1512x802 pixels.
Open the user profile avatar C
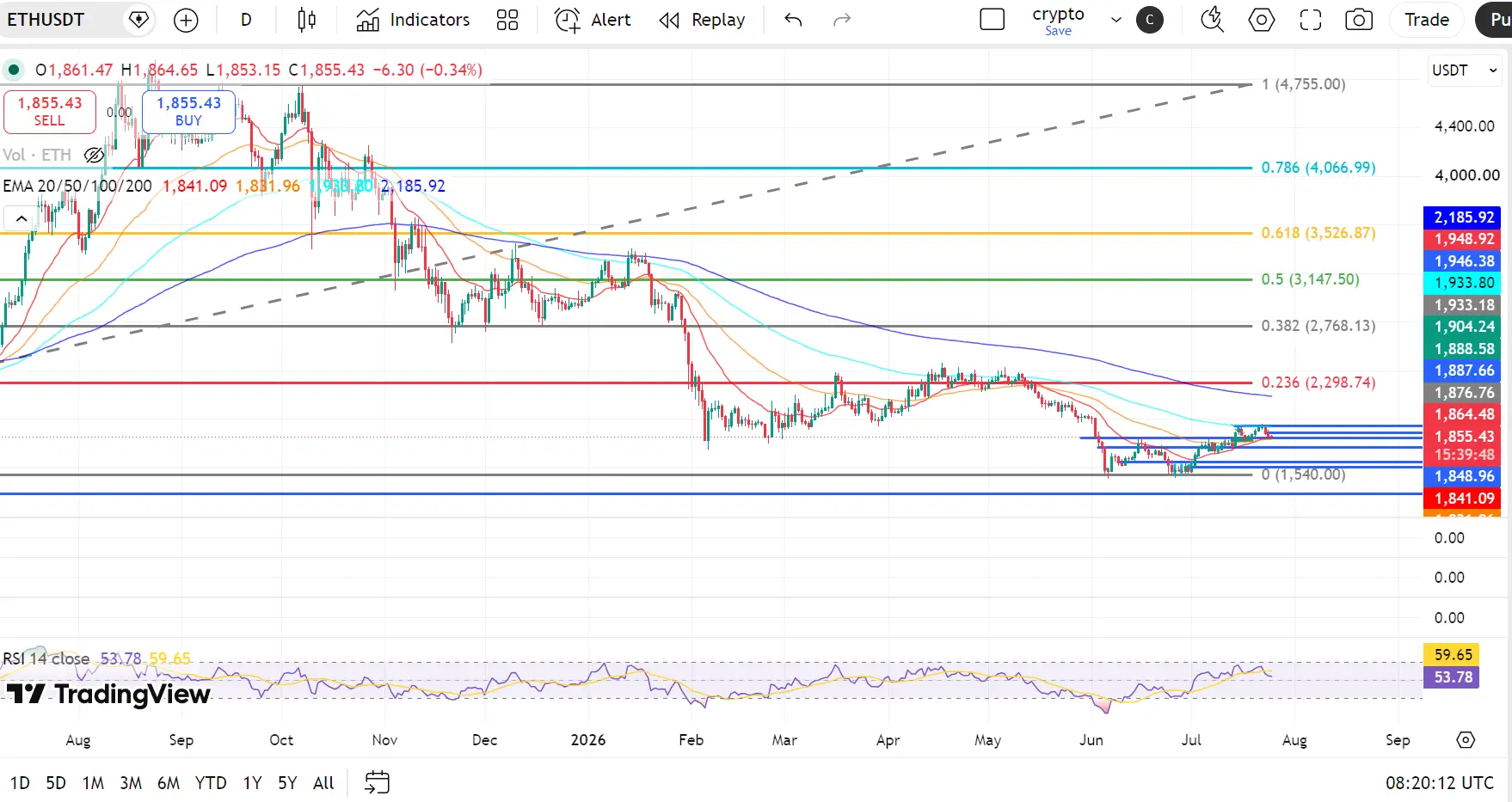(x=1150, y=20)
